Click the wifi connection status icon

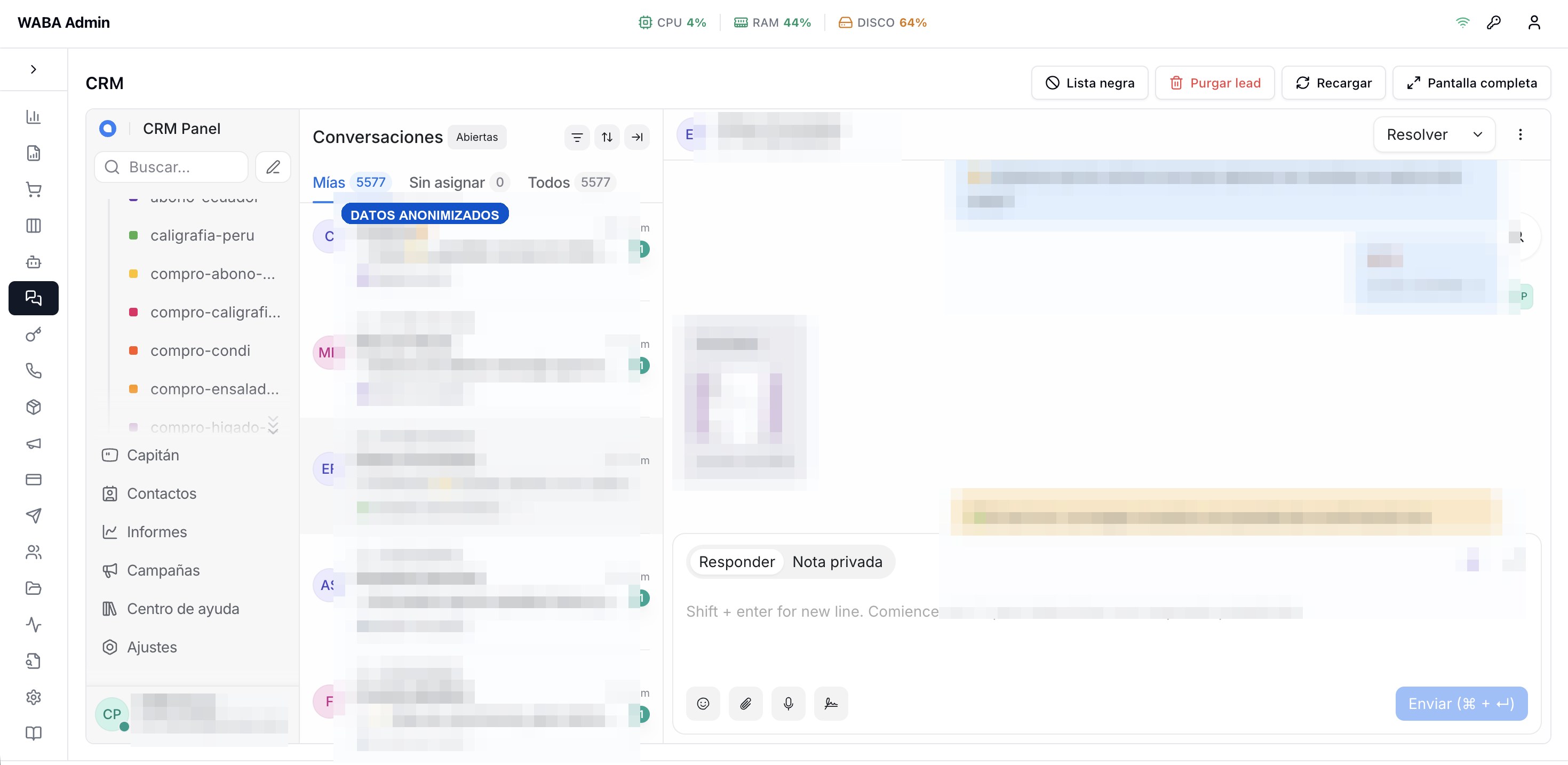pos(1462,22)
